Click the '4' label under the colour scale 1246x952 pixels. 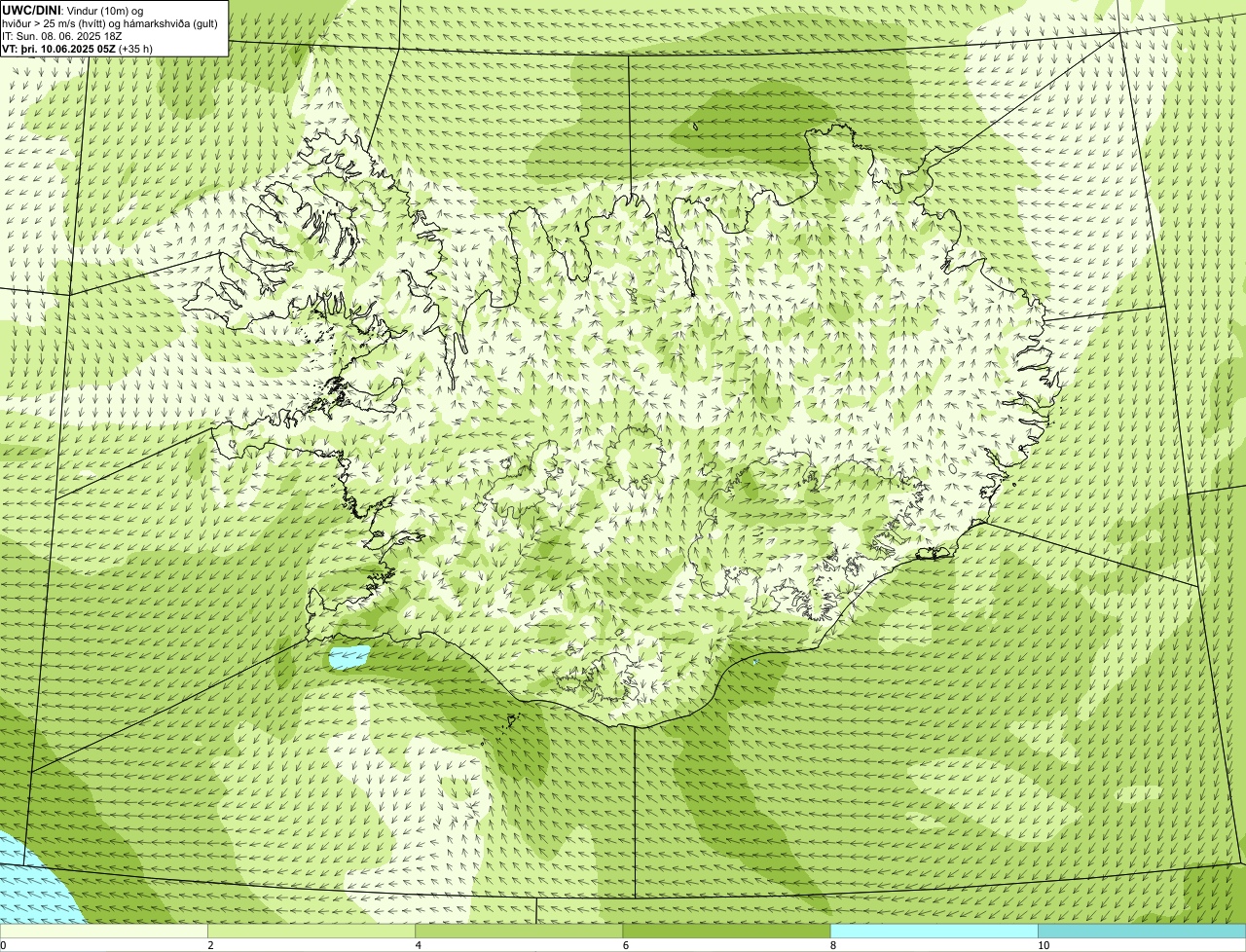(418, 945)
